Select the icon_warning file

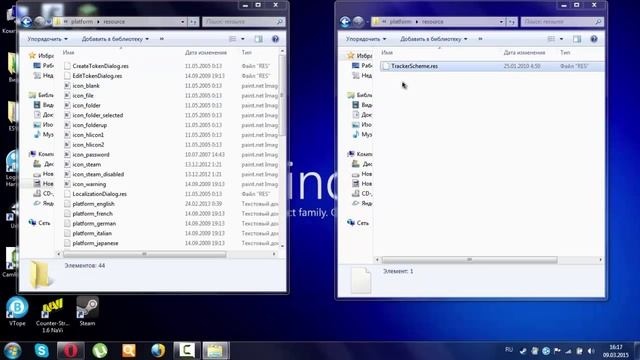click(89, 184)
